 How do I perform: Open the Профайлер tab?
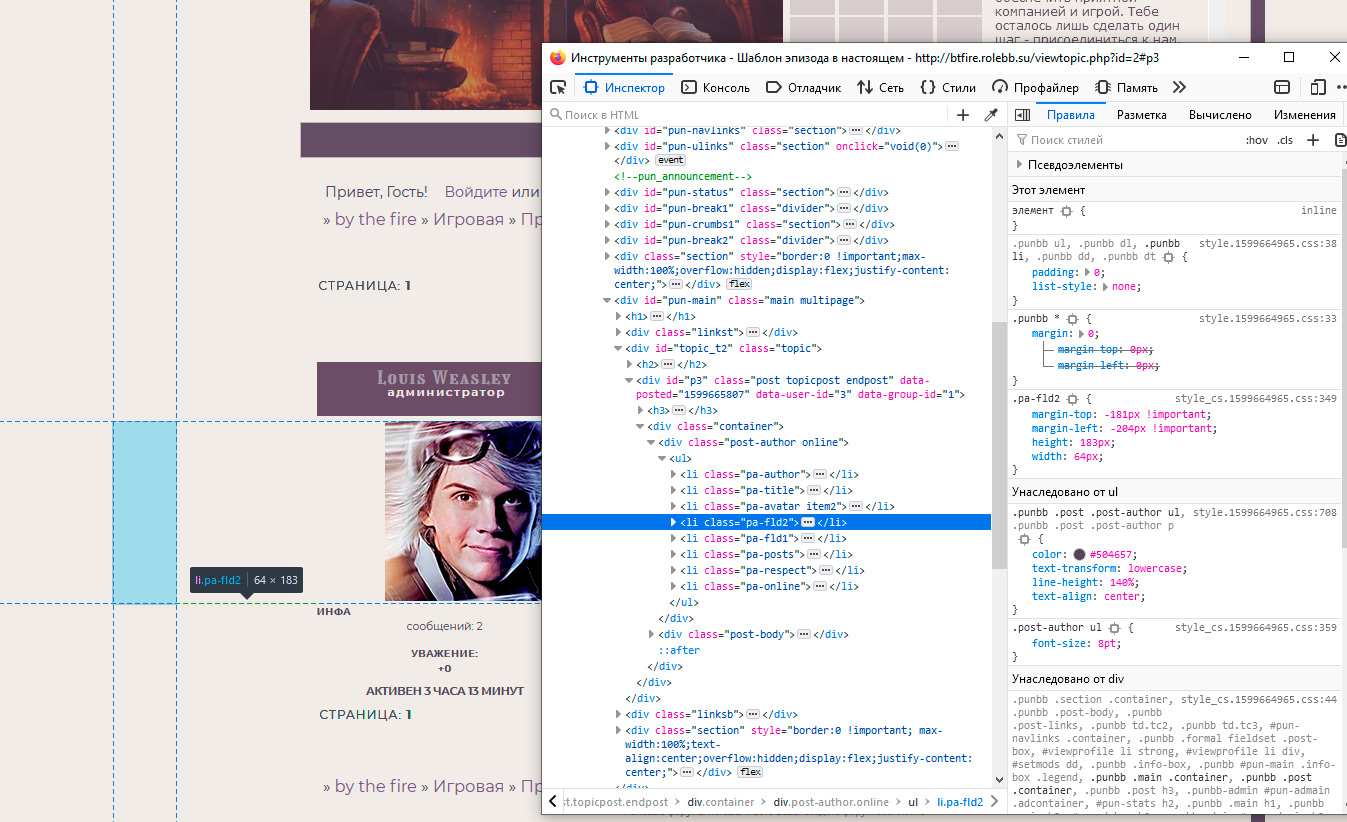tap(1036, 87)
